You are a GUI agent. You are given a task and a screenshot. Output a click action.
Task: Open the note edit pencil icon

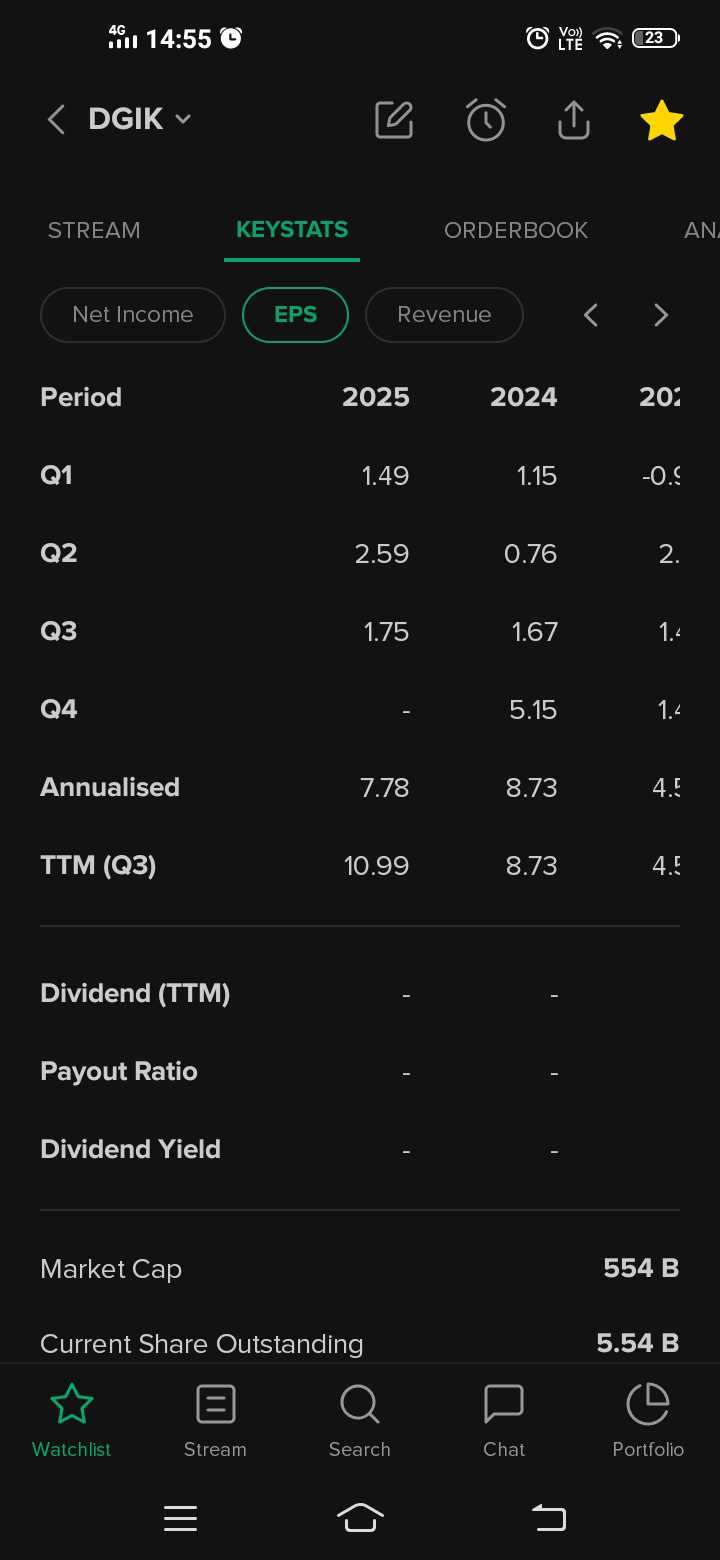(x=394, y=121)
